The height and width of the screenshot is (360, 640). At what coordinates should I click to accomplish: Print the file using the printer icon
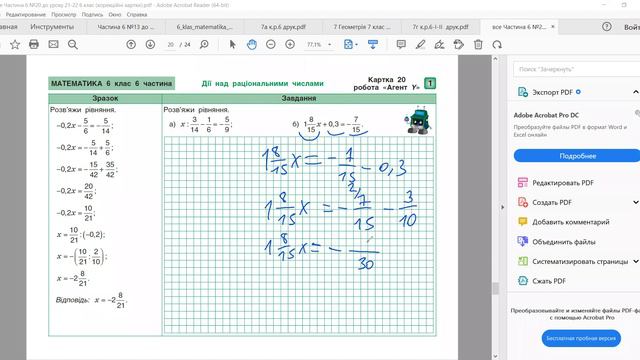(x=34, y=44)
